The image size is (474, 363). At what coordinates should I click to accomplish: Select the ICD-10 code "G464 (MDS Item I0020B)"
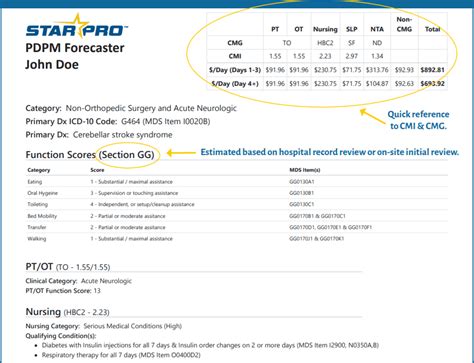coord(166,122)
